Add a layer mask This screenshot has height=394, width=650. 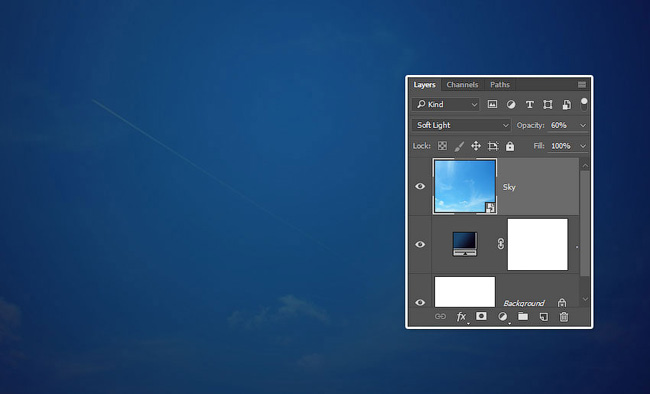click(x=481, y=316)
